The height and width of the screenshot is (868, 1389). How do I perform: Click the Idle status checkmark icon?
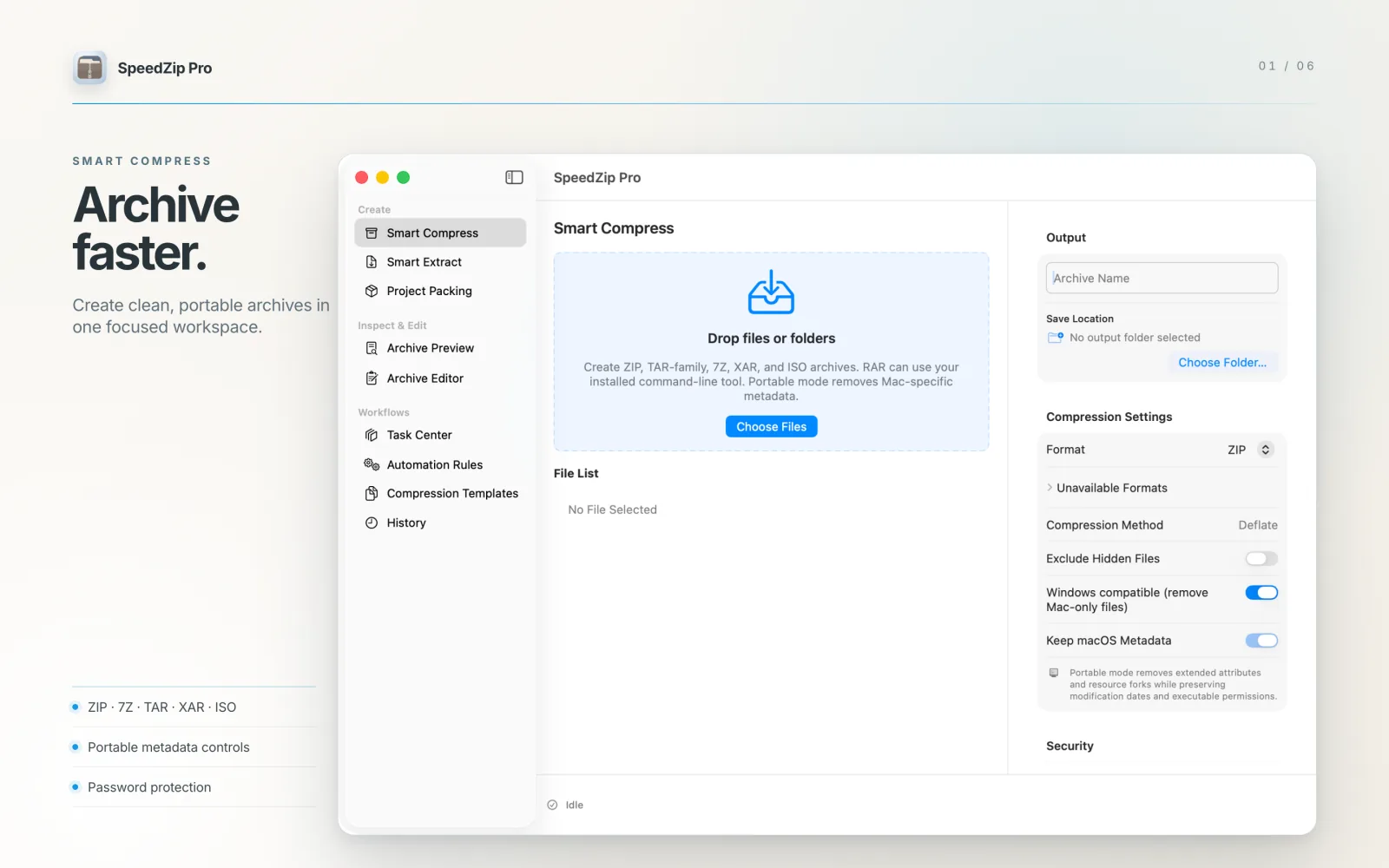point(552,805)
